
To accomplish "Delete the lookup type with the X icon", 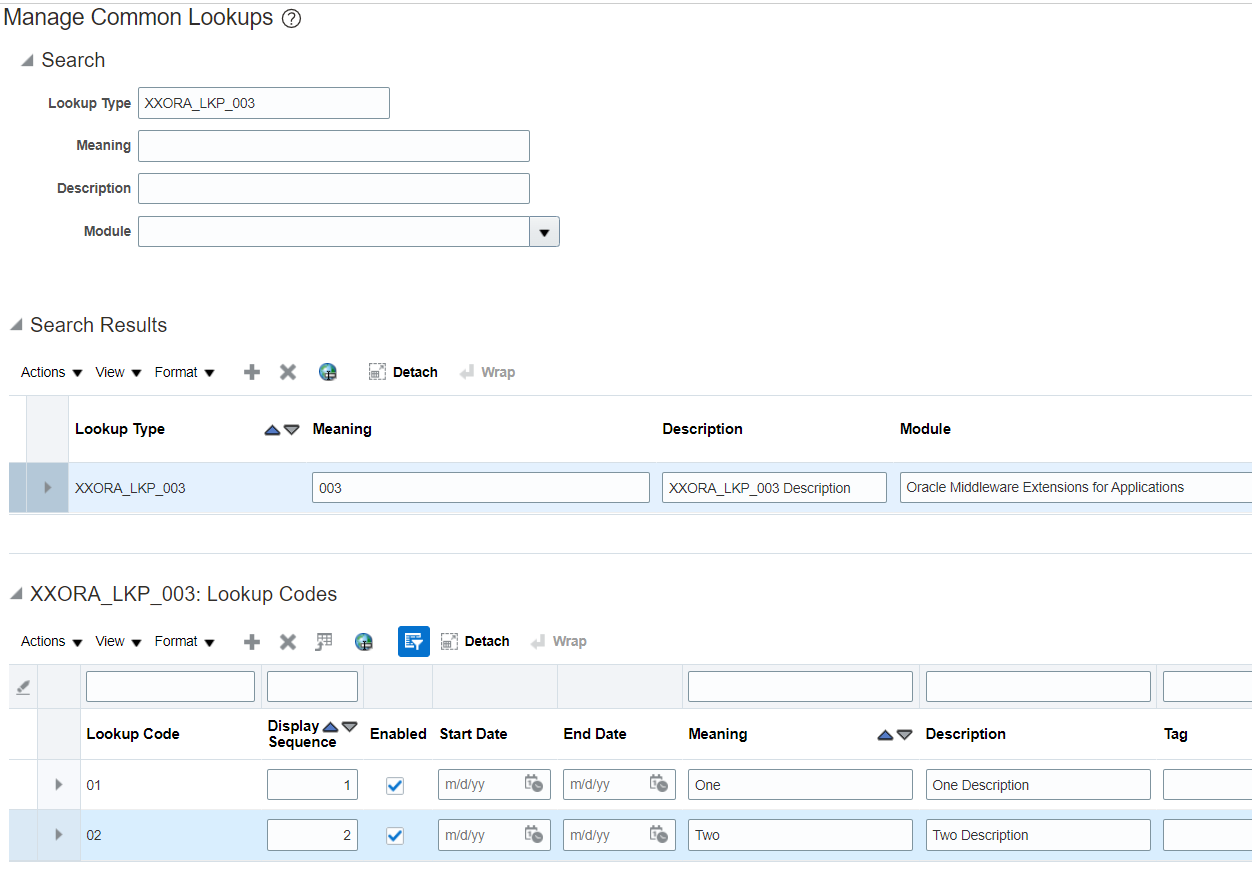I will tap(288, 371).
